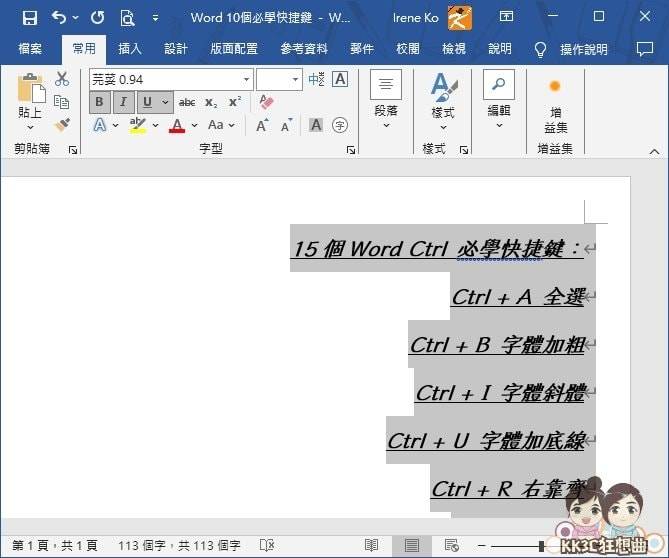The image size is (669, 558).
Task: Open highlight color dropdown arrow
Action: click(155, 125)
